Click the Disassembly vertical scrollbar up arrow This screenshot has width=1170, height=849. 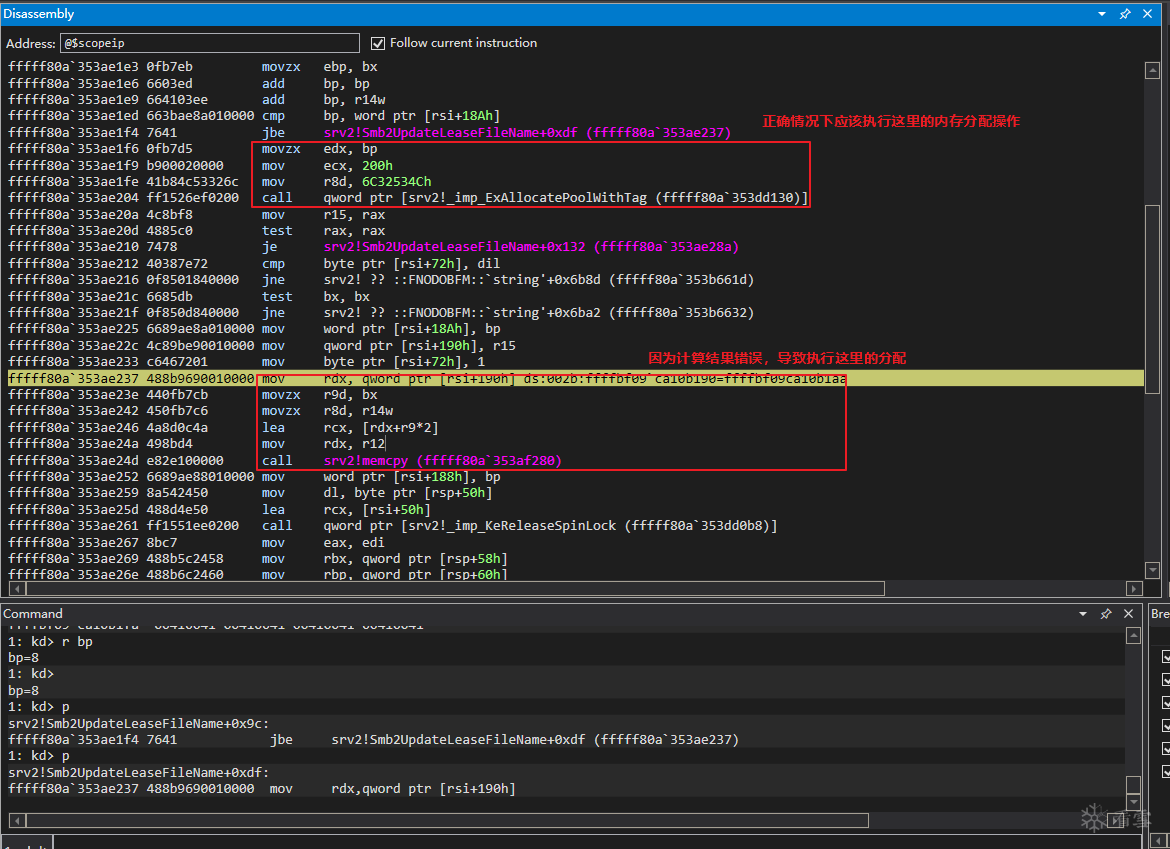[x=1152, y=72]
